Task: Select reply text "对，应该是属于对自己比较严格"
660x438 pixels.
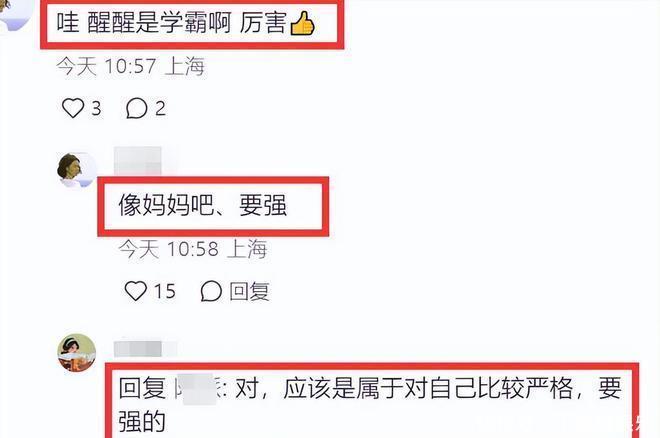Action: [404, 388]
